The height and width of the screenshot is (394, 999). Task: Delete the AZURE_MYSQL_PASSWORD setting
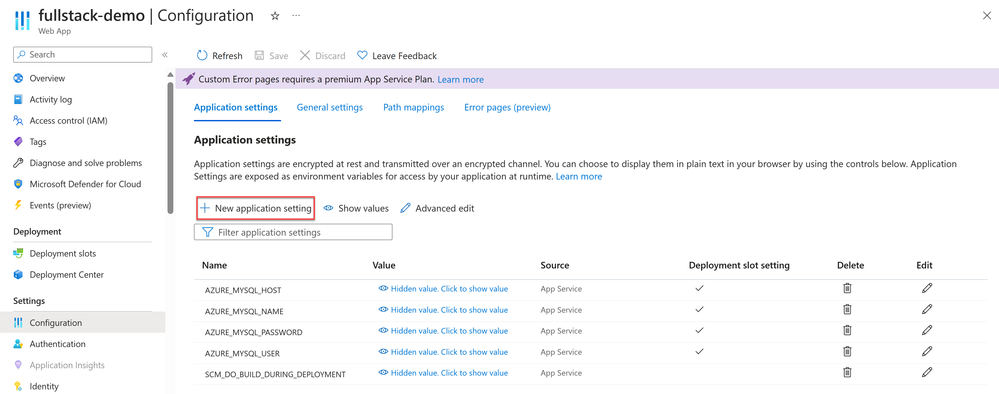point(847,330)
